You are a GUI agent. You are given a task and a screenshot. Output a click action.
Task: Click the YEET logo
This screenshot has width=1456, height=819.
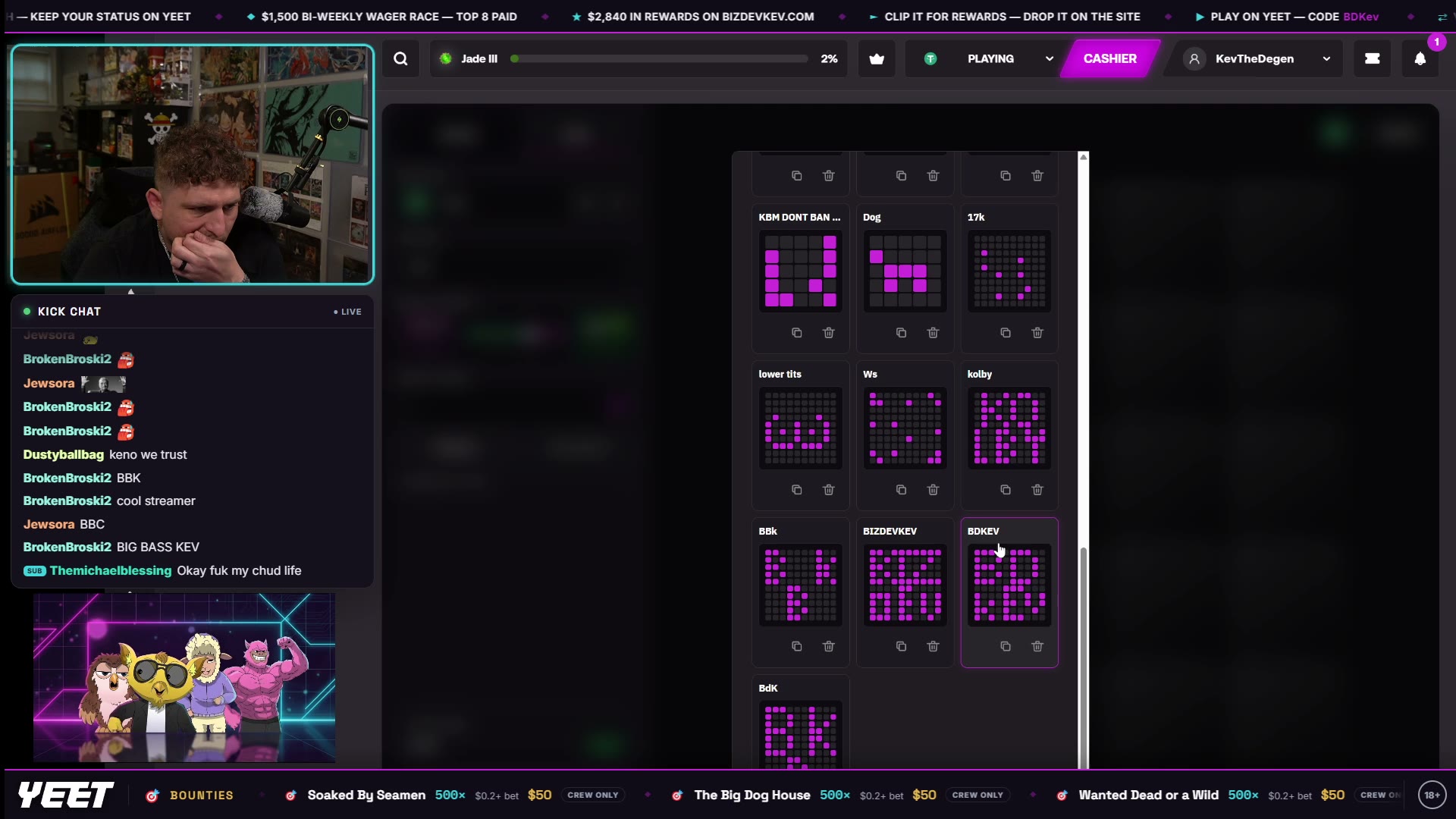[66, 795]
